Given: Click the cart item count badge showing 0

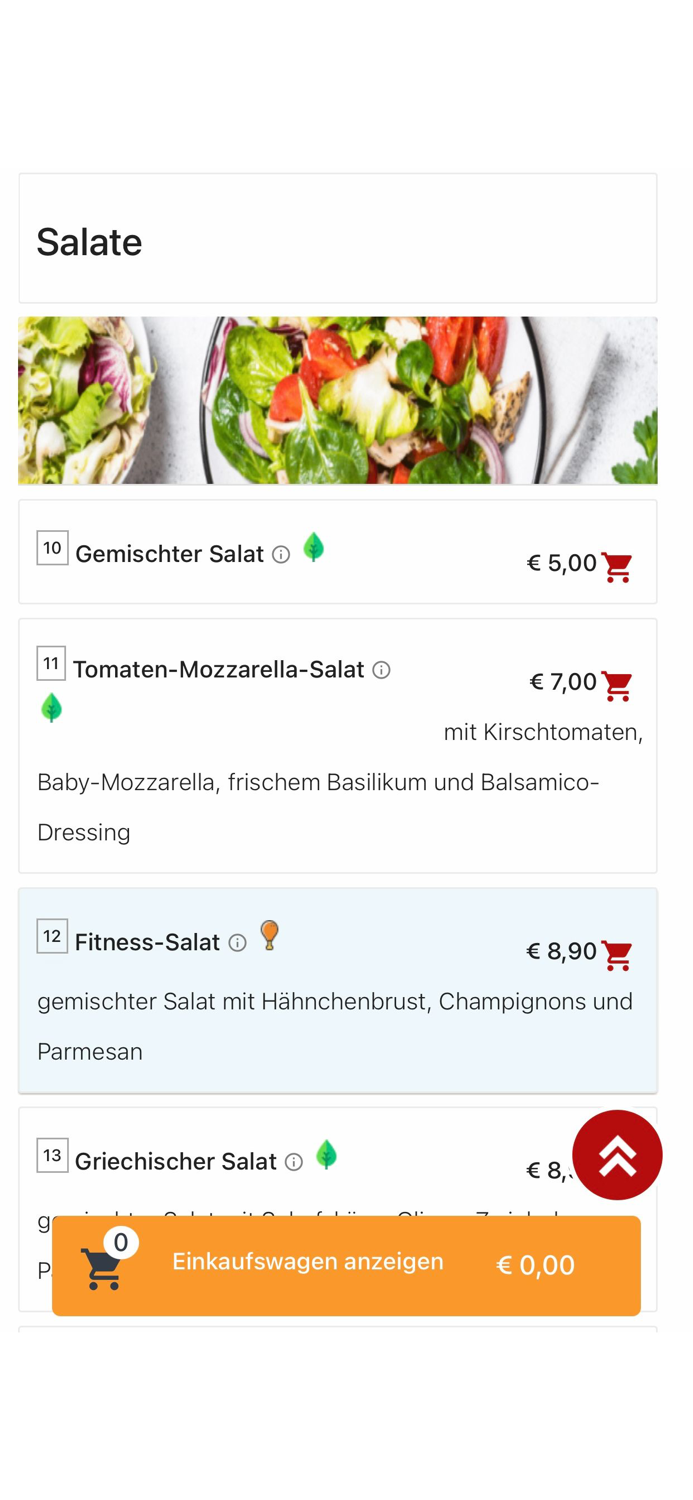Looking at the screenshot, I should pos(121,1242).
